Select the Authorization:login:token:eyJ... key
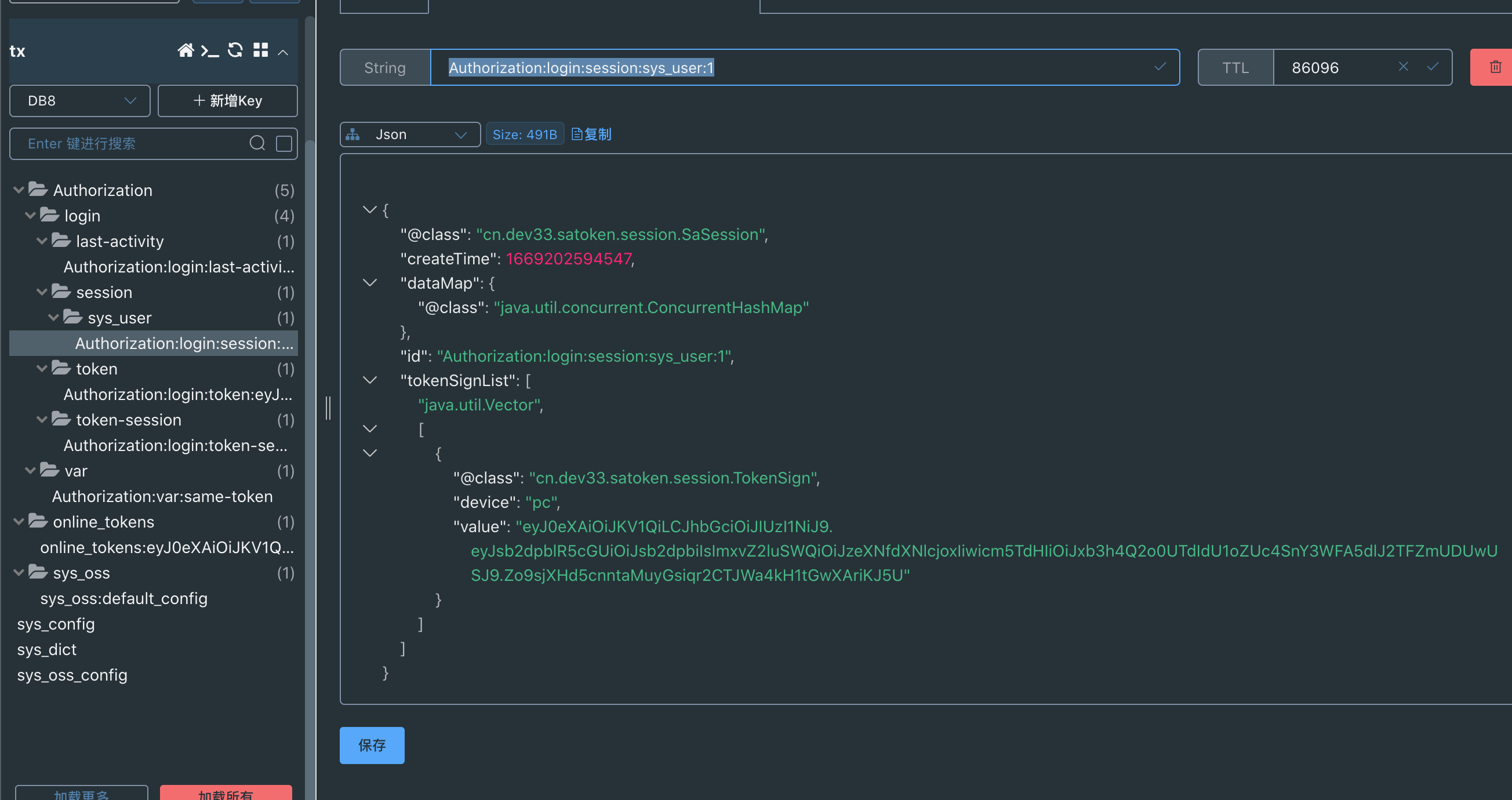The width and height of the screenshot is (1512, 800). 178,394
